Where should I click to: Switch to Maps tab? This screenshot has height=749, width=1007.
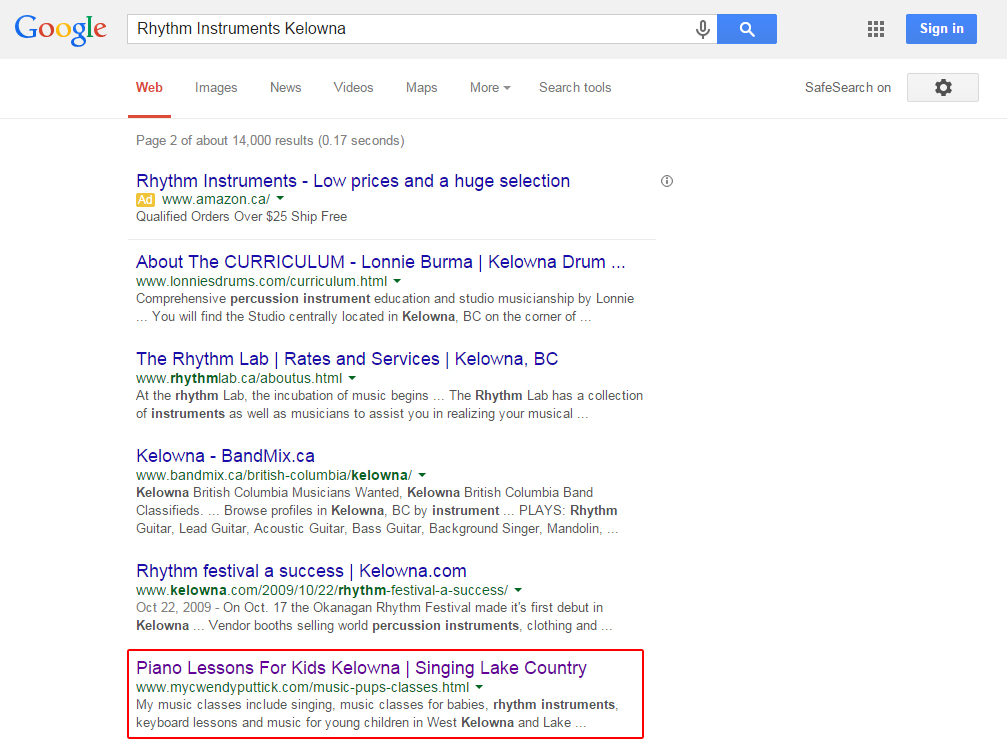pos(421,88)
